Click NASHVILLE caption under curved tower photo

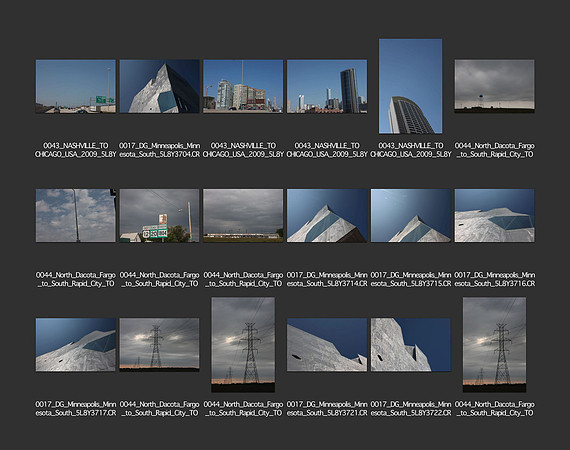coord(411,150)
